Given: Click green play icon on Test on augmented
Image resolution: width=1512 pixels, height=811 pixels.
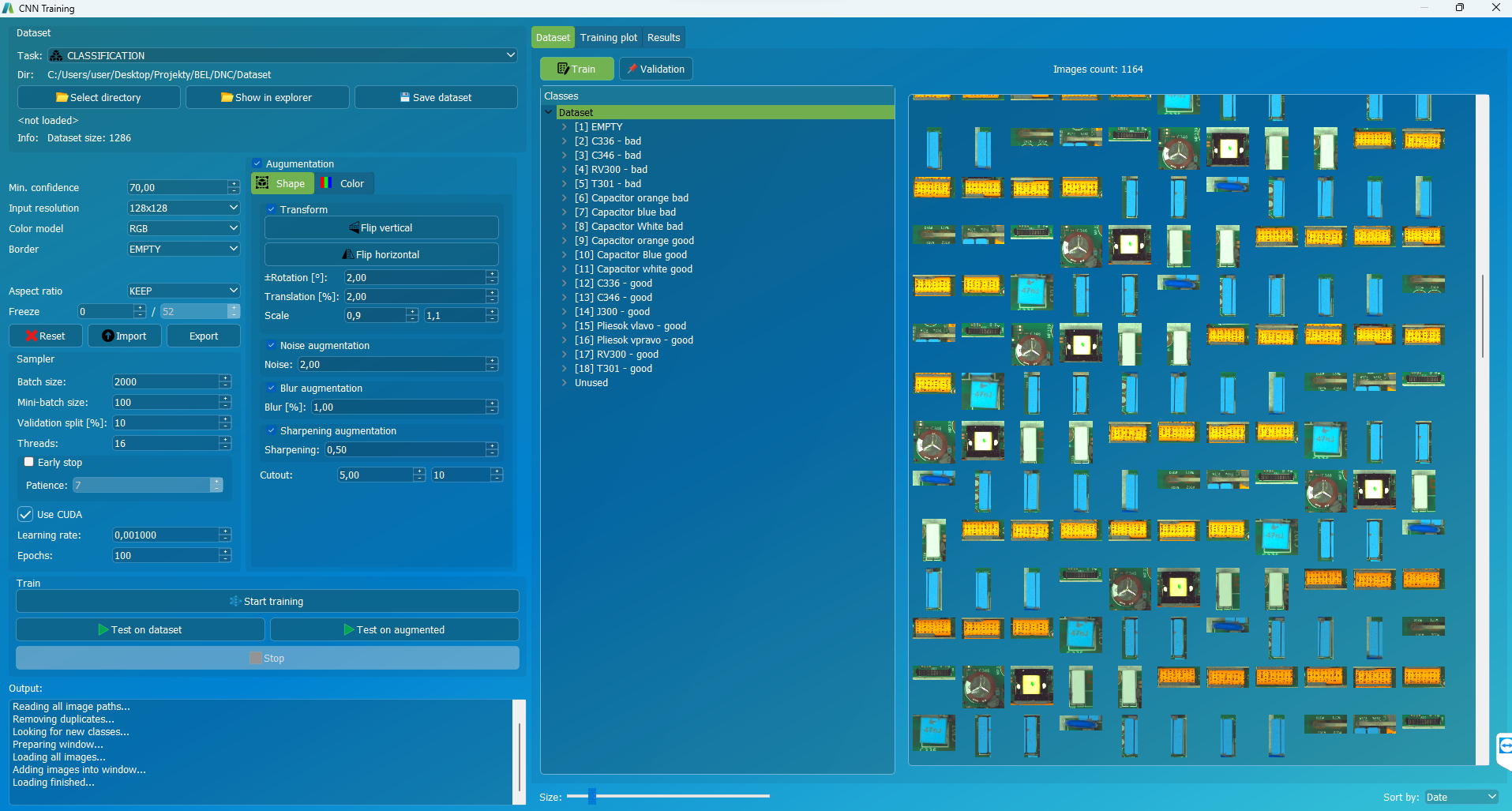Looking at the screenshot, I should pyautogui.click(x=349, y=629).
